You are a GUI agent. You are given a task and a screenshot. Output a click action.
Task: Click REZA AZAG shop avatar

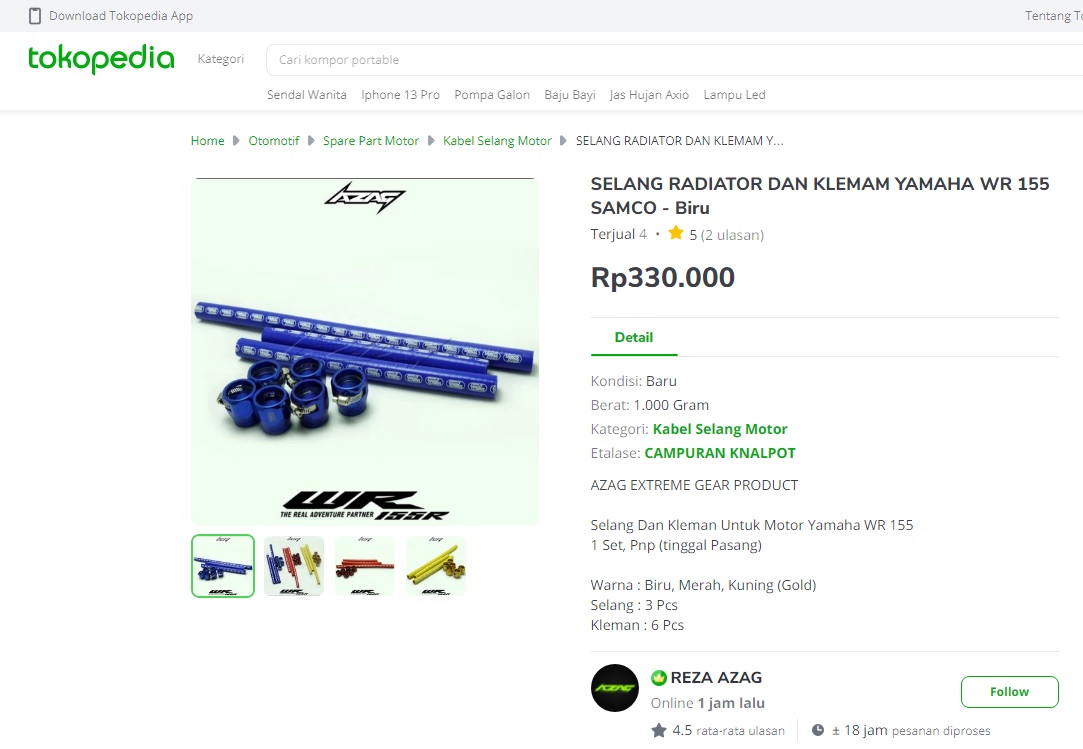tap(615, 688)
